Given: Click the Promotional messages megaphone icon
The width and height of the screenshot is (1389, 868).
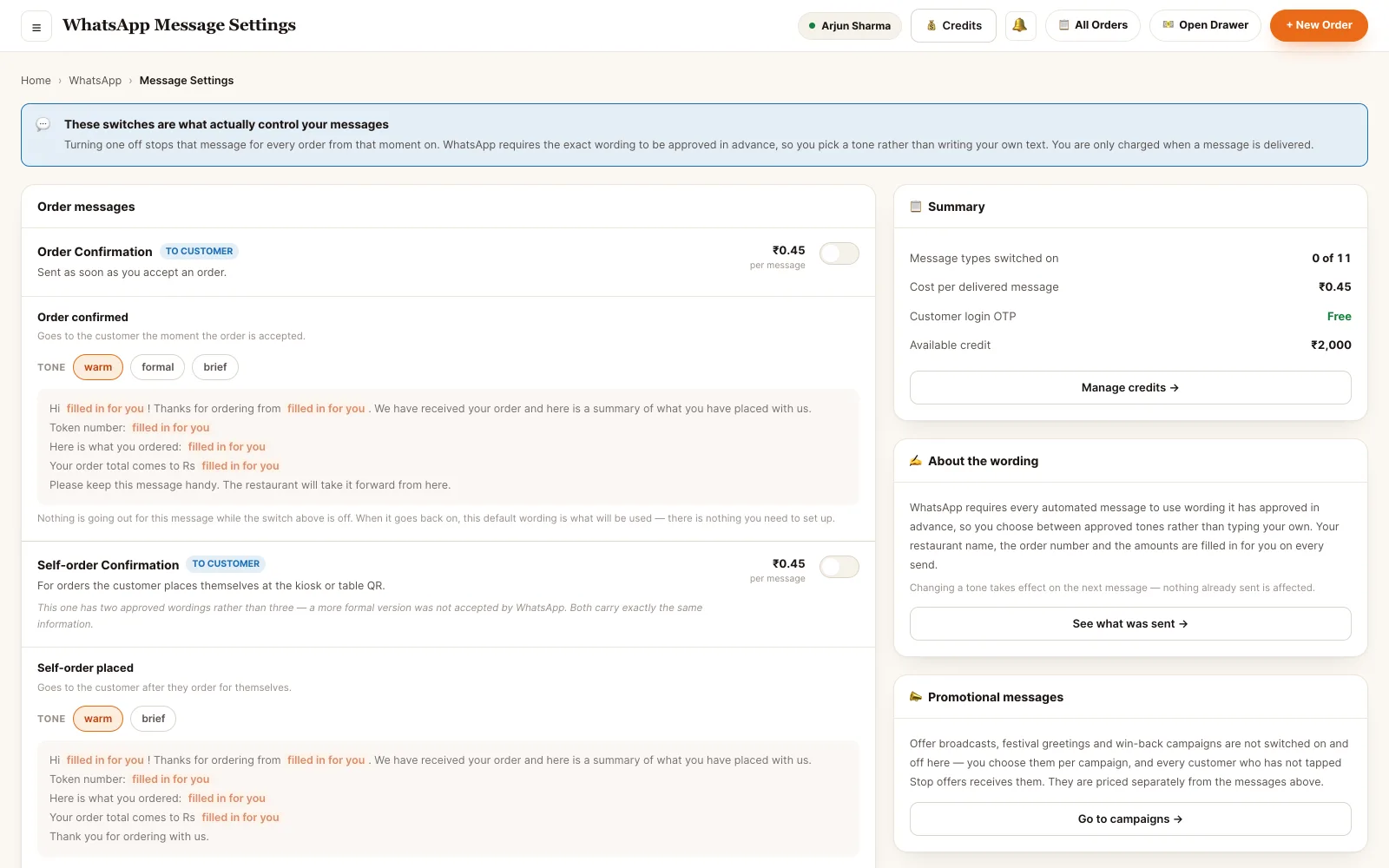Looking at the screenshot, I should (x=916, y=697).
